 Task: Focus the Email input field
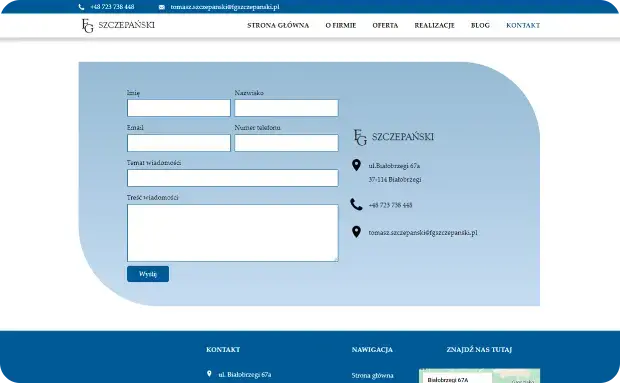pos(179,143)
